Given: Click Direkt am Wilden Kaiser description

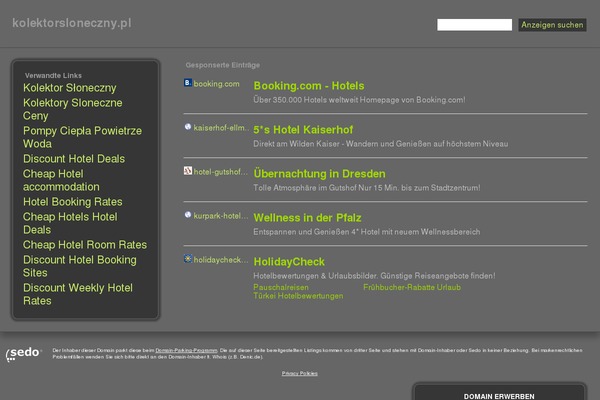Looking at the screenshot, I should (x=381, y=144).
